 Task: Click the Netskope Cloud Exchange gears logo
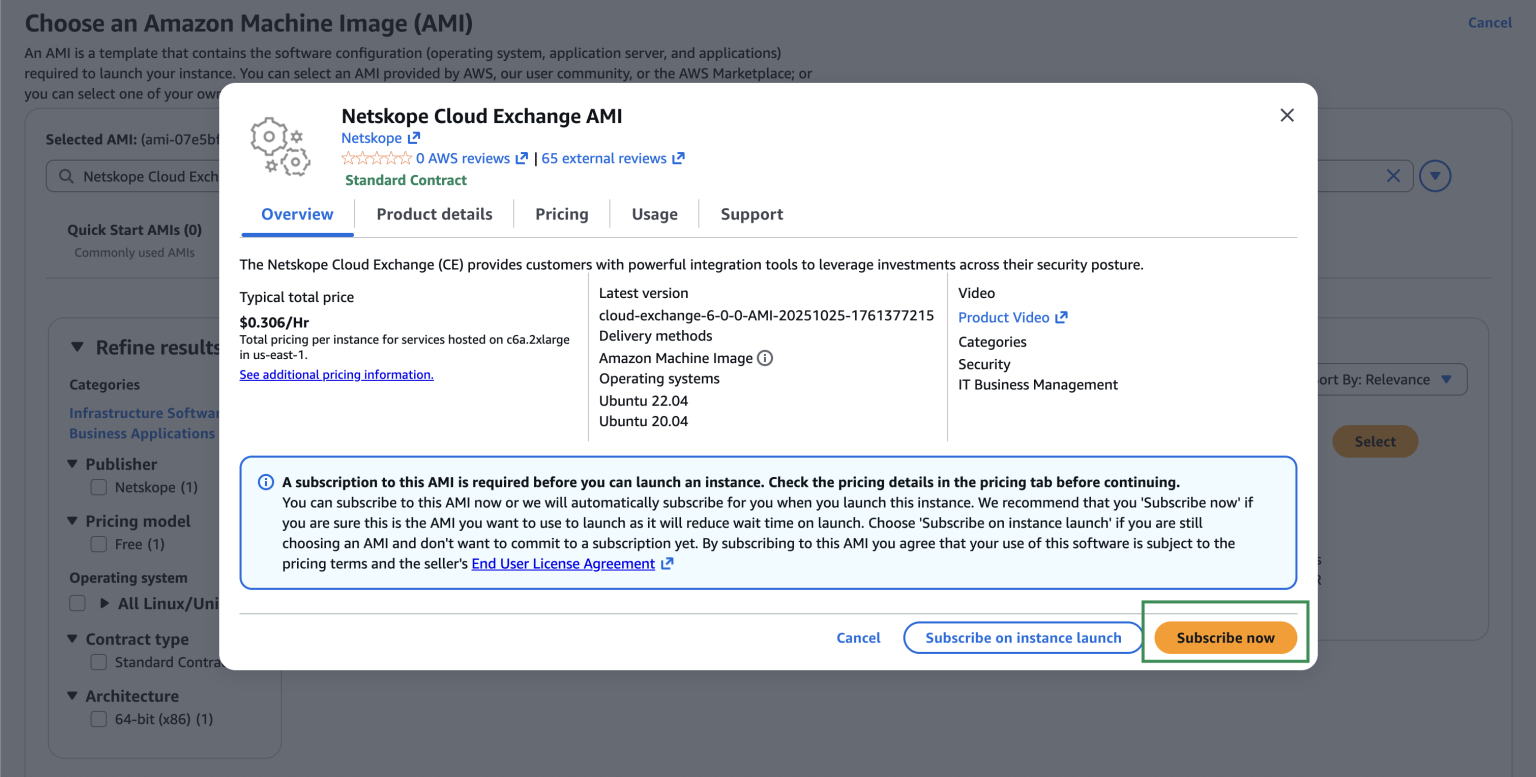279,147
